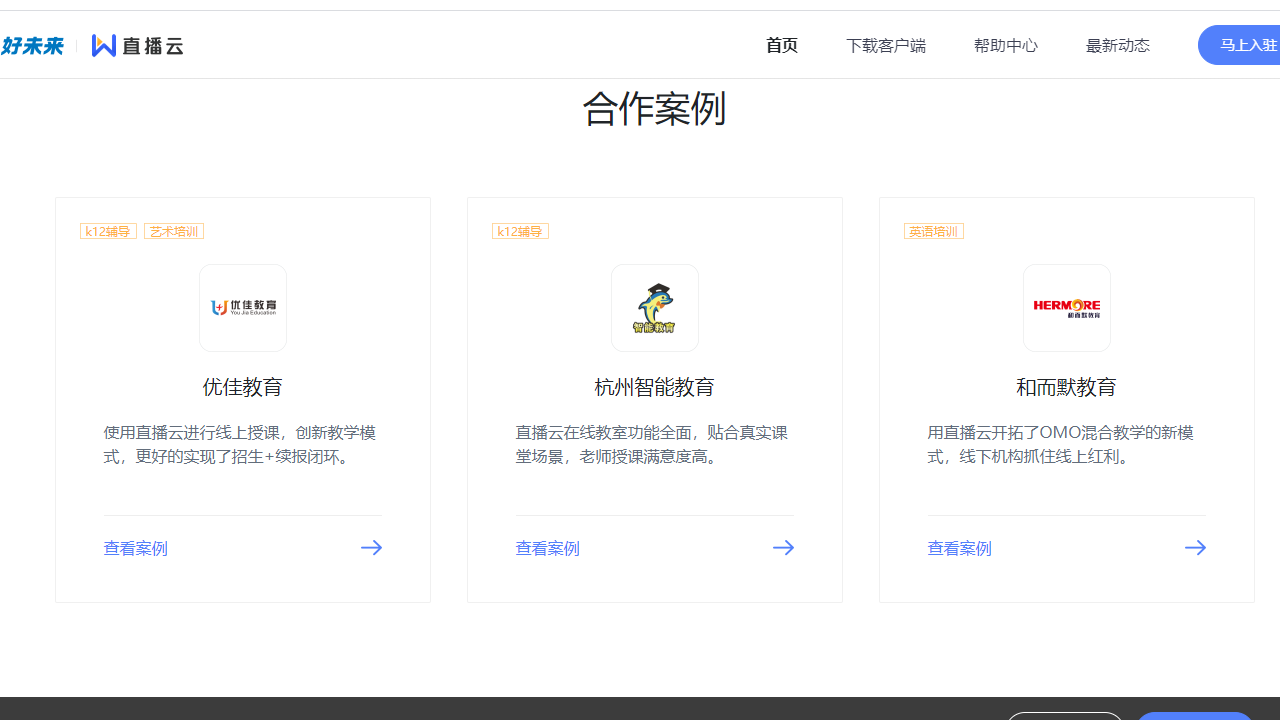Image resolution: width=1280 pixels, height=720 pixels.
Task: Click the arrow icon on 优佳教育 card
Action: click(371, 547)
